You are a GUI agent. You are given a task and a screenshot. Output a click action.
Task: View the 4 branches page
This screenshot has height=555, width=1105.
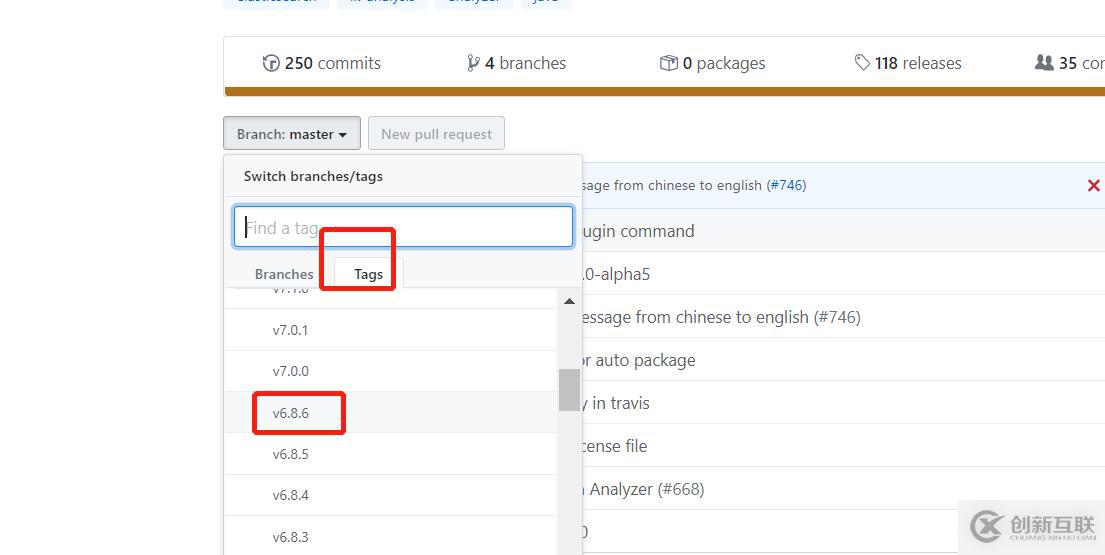pyautogui.click(x=517, y=63)
